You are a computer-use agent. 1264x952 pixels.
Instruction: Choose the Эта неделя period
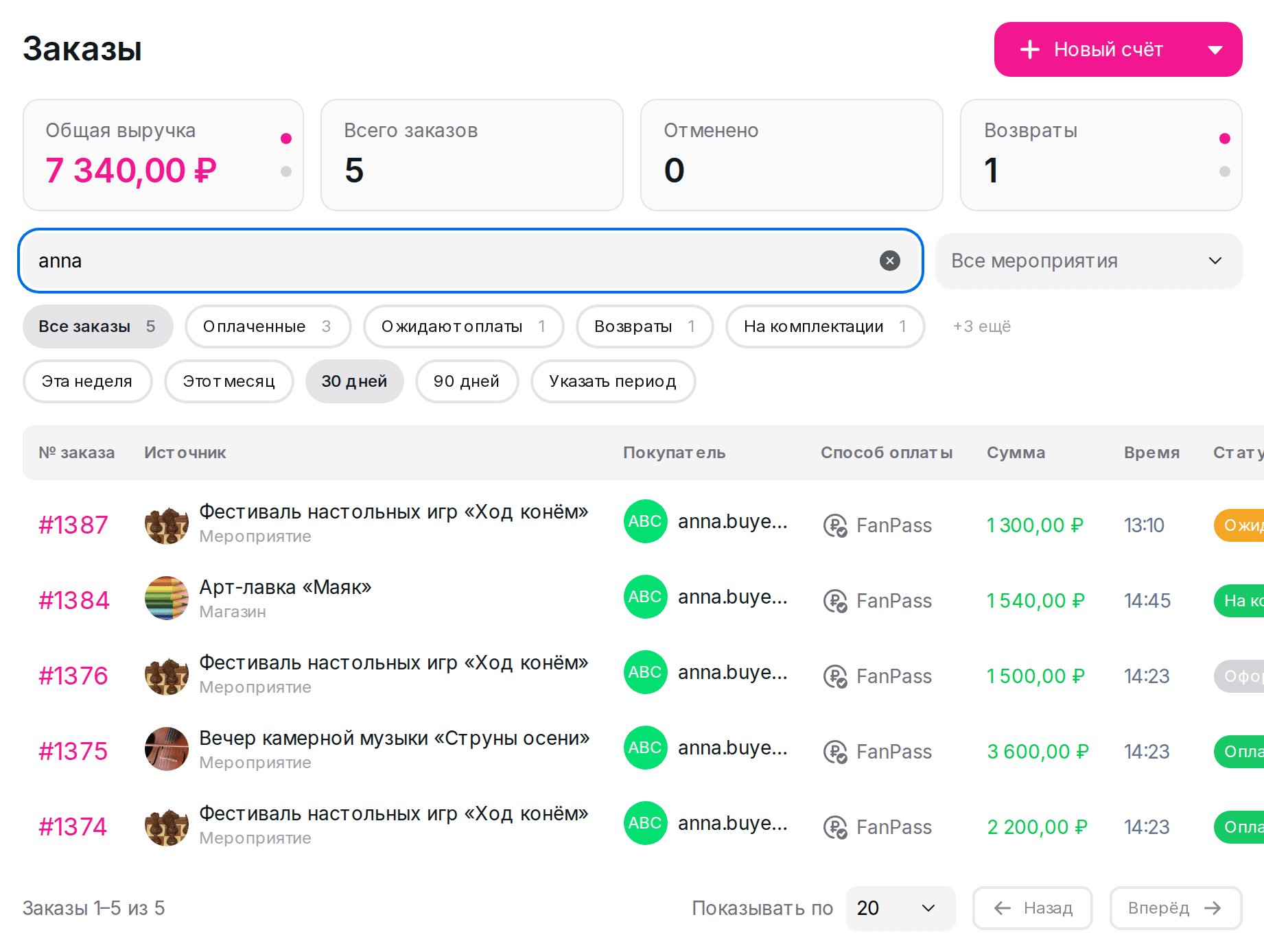click(87, 381)
